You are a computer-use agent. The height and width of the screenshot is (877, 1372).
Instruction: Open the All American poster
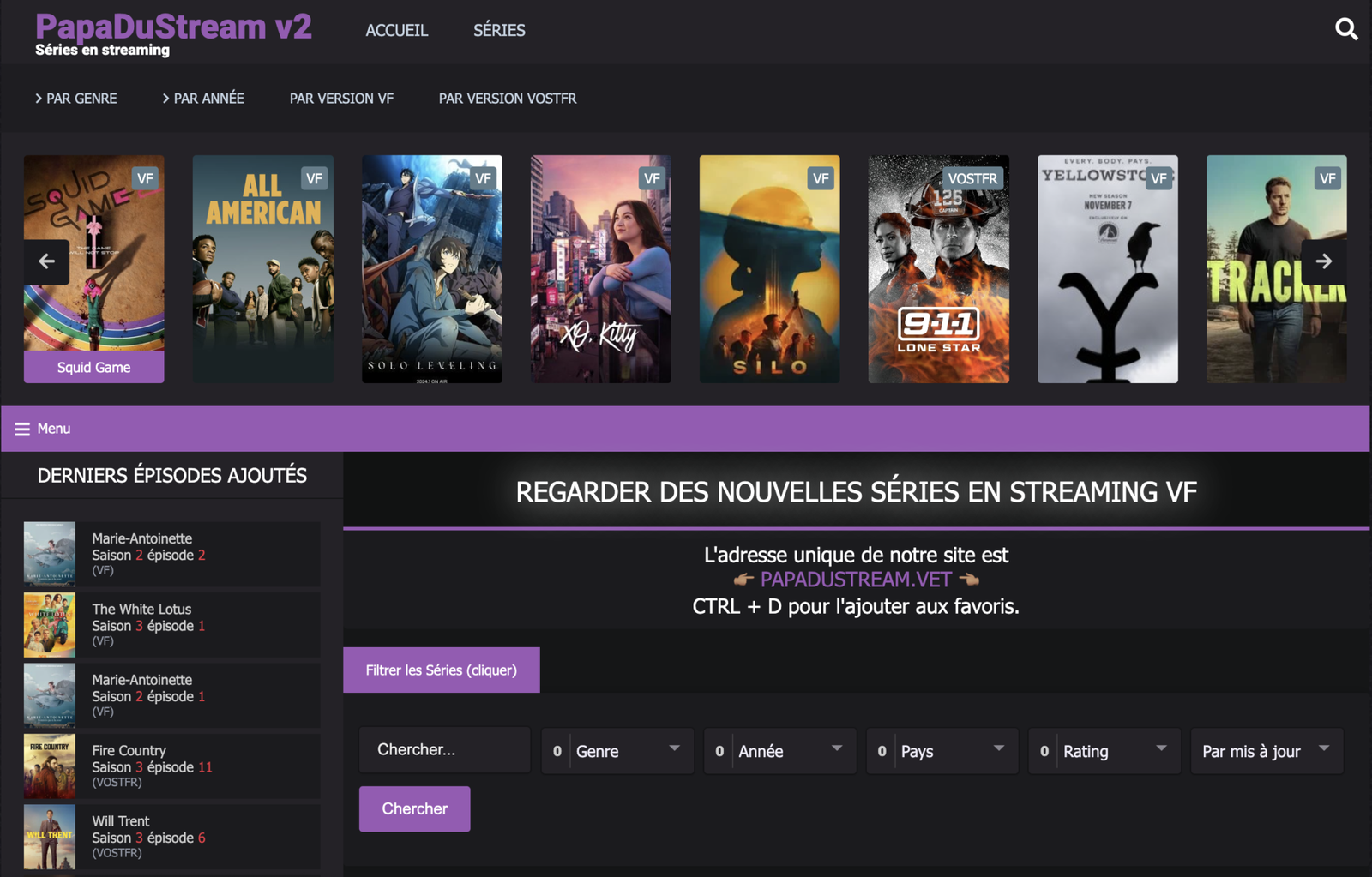263,268
